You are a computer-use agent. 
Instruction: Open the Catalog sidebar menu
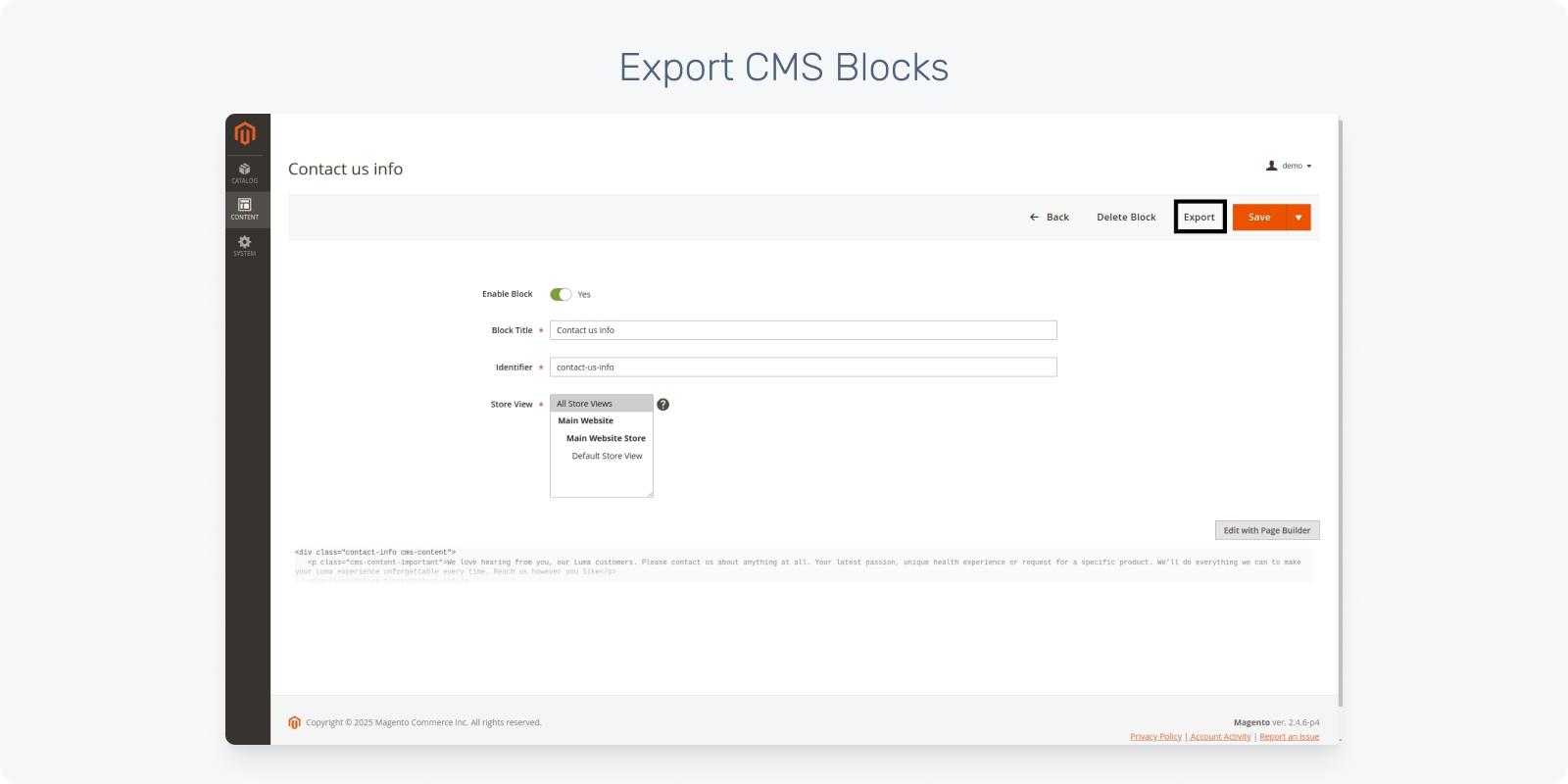click(245, 172)
